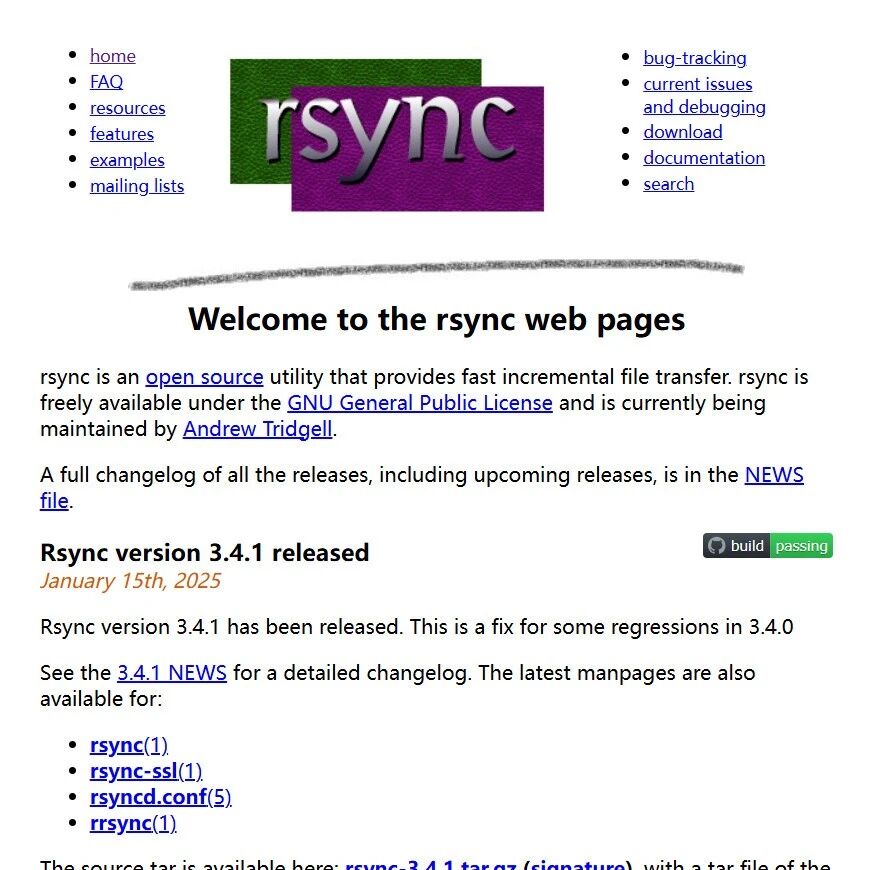The height and width of the screenshot is (870, 872).
Task: Open the mailing lists link
Action: (x=137, y=186)
